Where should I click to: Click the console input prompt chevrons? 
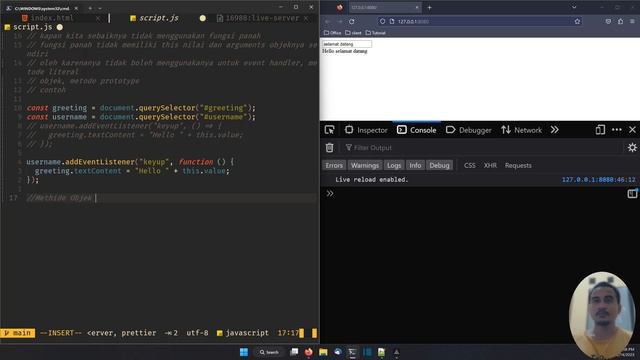pos(330,193)
